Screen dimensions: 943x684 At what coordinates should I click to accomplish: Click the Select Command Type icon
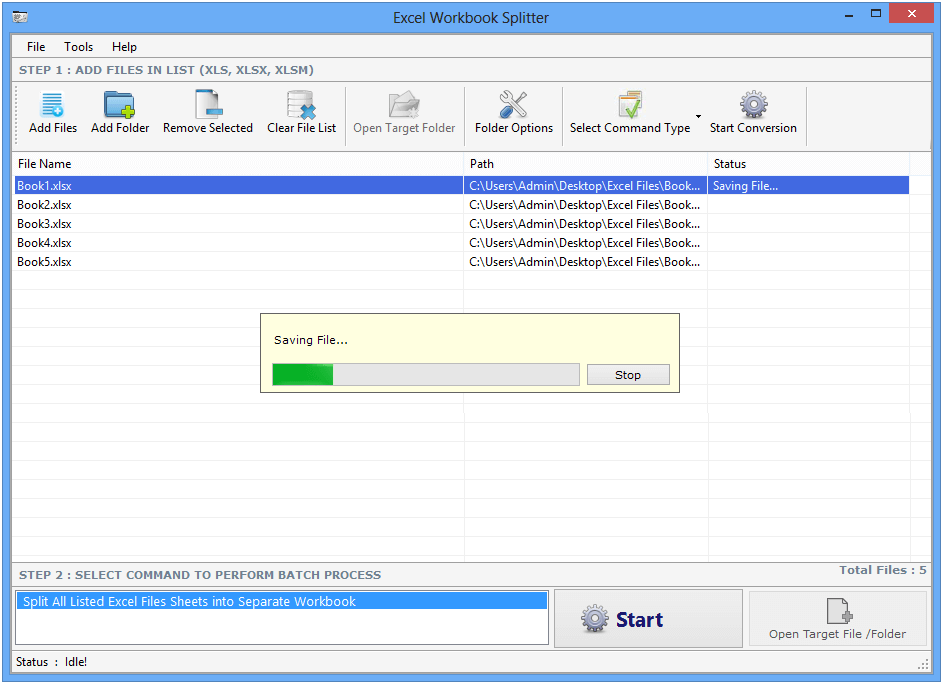point(630,105)
